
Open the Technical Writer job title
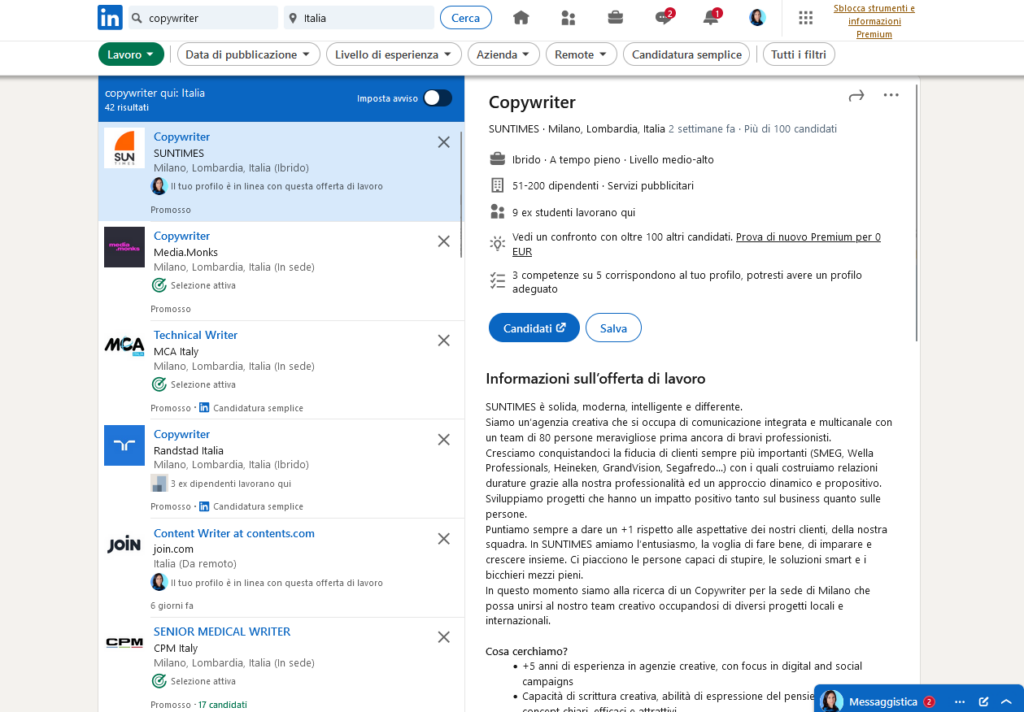(x=195, y=335)
